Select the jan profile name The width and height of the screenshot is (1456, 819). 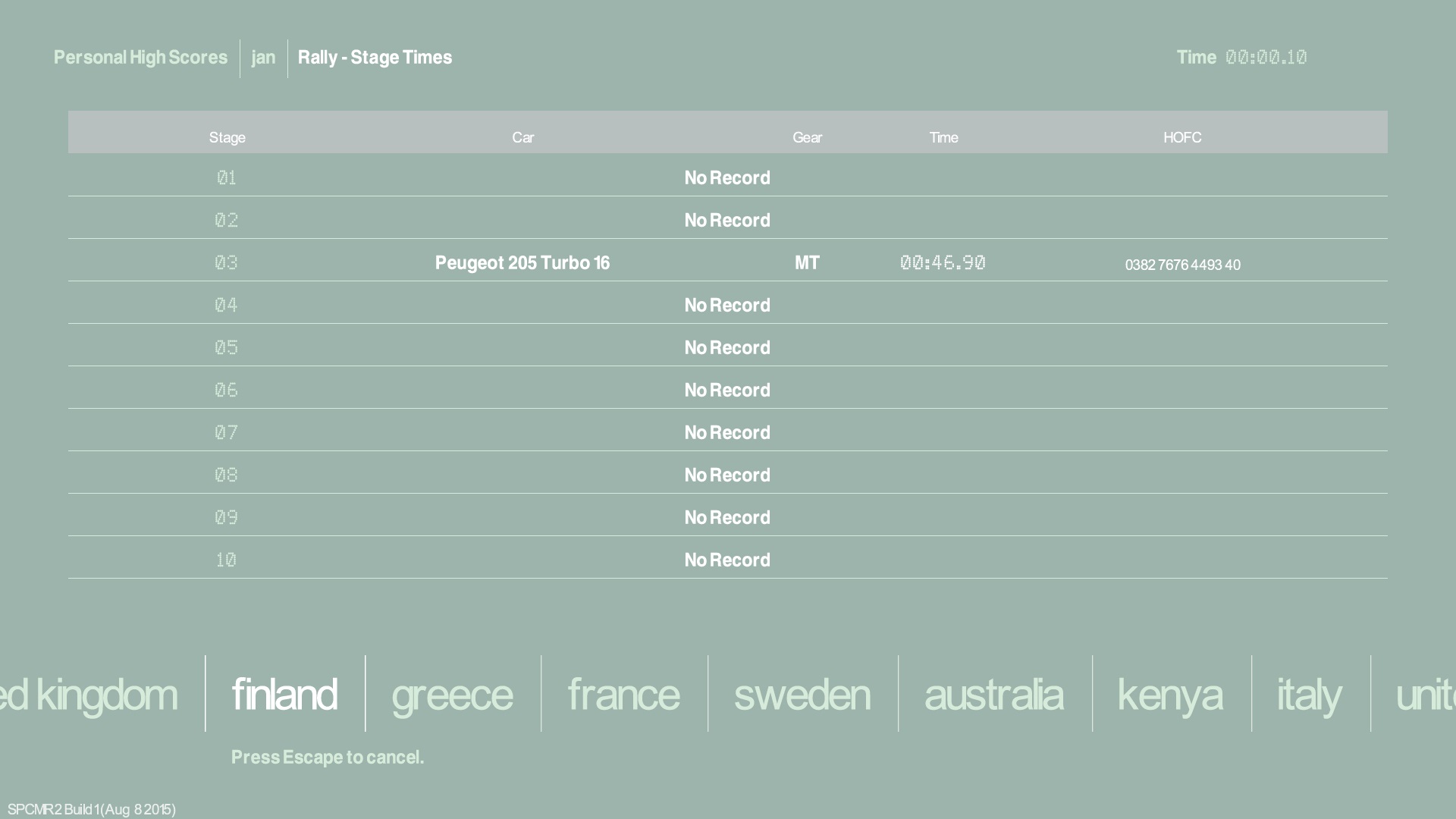(x=263, y=58)
